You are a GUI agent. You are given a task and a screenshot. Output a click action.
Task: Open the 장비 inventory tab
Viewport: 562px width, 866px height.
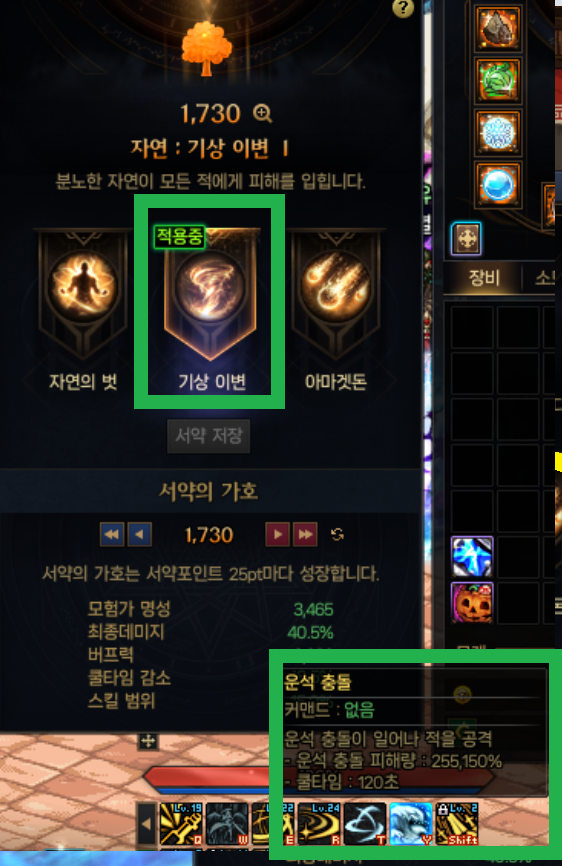point(484,278)
